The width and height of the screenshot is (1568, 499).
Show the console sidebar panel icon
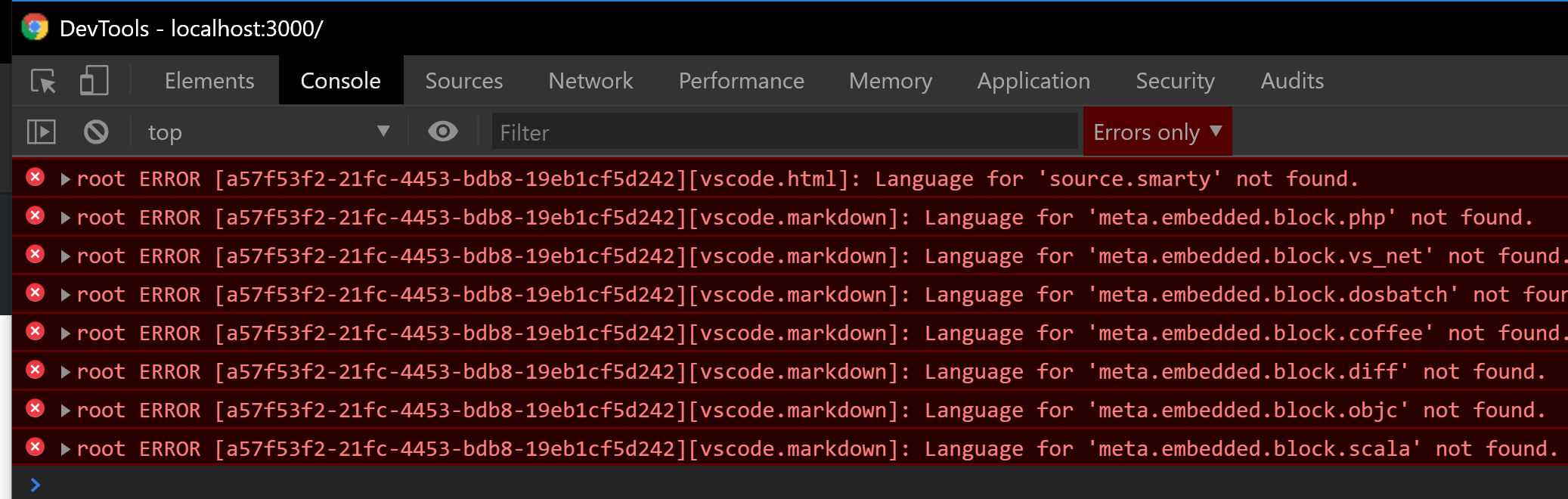point(42,132)
